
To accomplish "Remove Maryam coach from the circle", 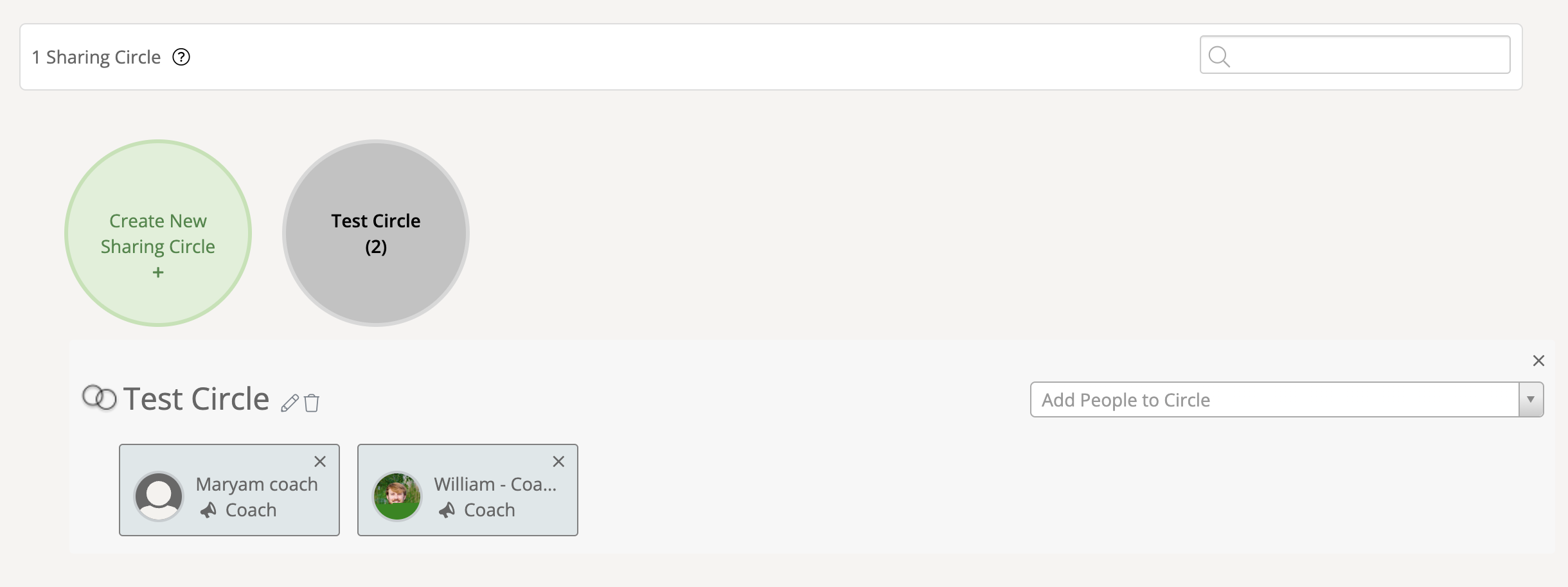I will pyautogui.click(x=320, y=461).
